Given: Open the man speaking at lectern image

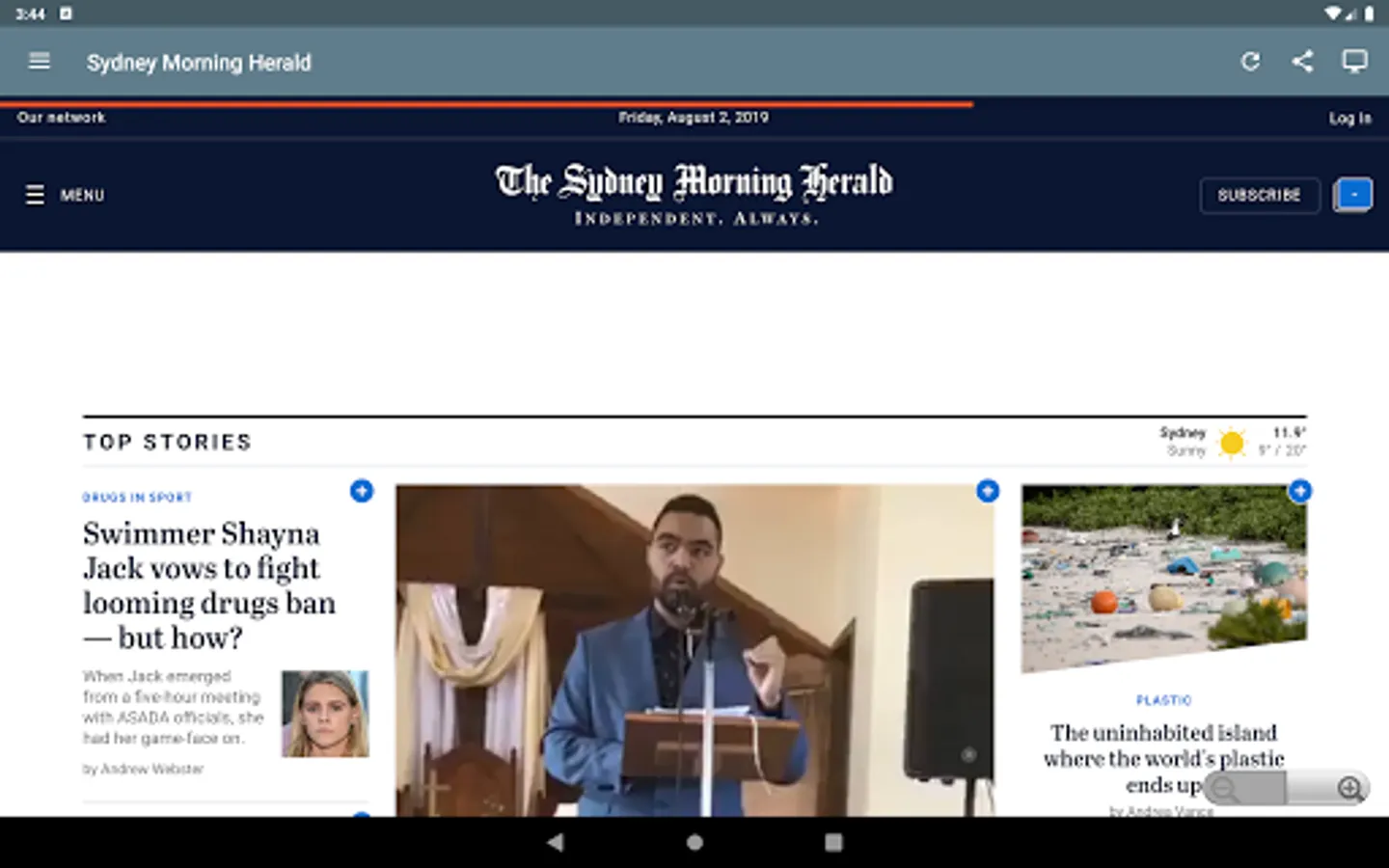Looking at the screenshot, I should coord(694,650).
